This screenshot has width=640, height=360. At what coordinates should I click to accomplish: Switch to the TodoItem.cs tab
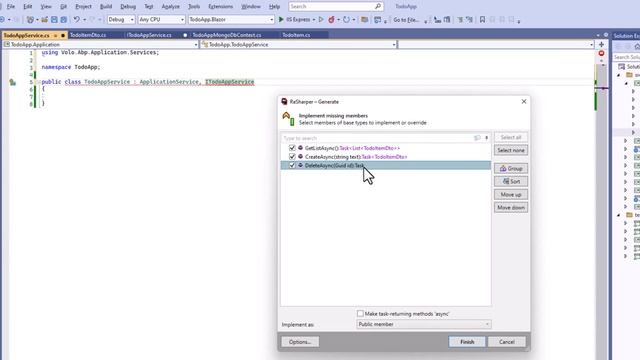coord(296,35)
